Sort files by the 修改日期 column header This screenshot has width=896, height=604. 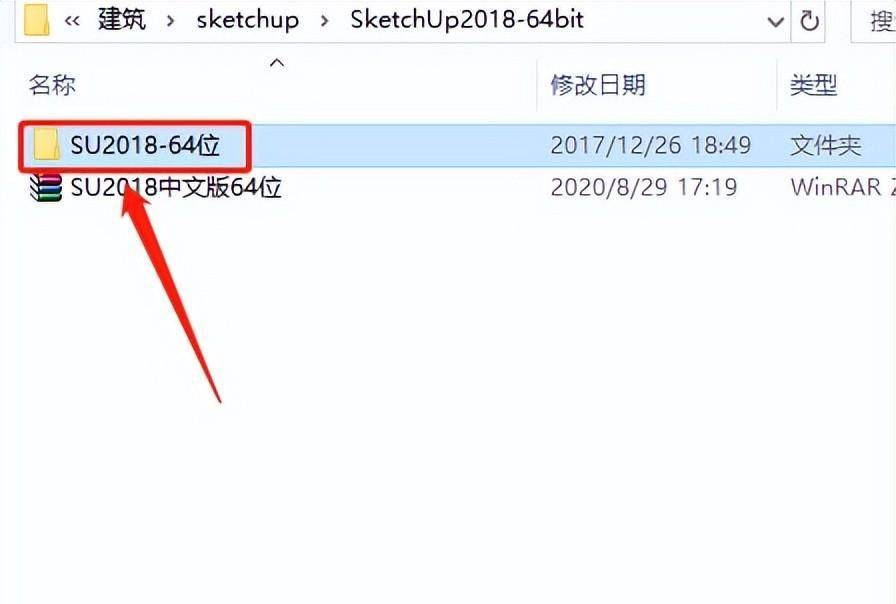pyautogui.click(x=598, y=85)
